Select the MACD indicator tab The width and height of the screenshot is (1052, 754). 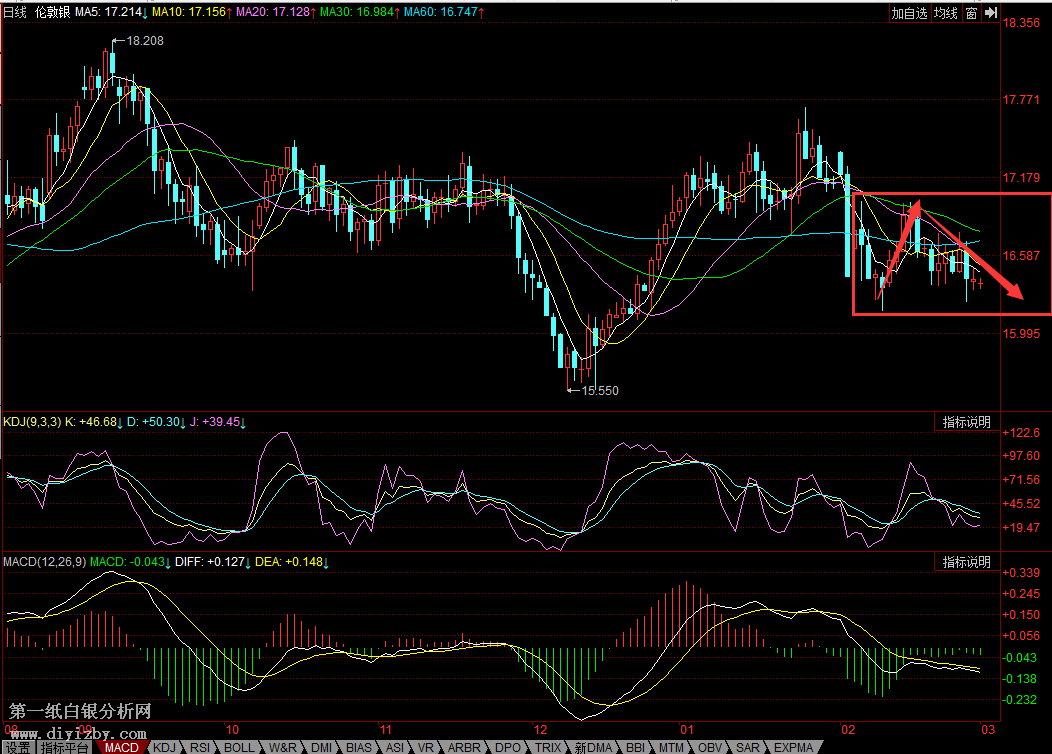[x=121, y=747]
